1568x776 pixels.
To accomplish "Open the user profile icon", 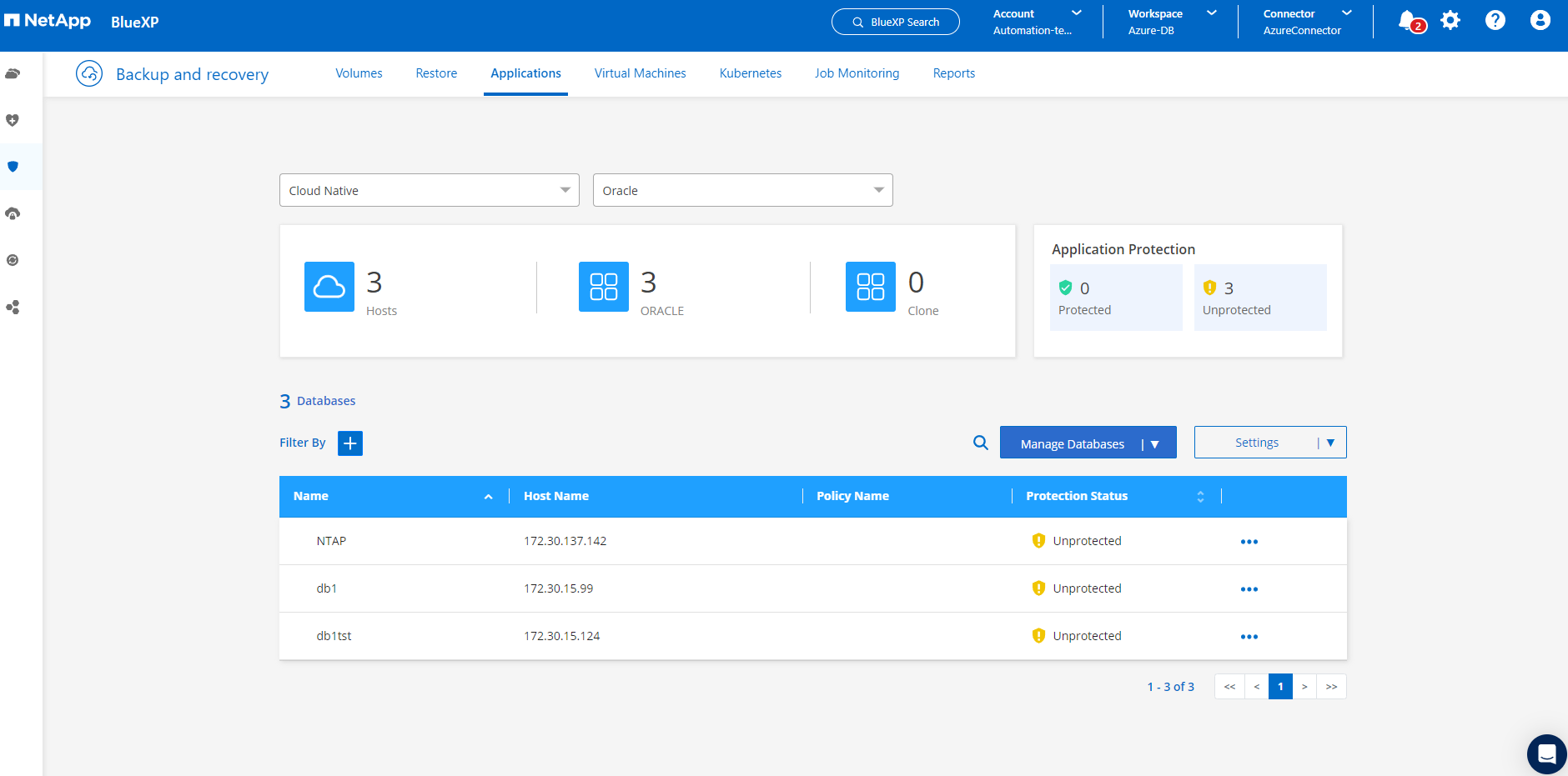I will coord(1540,21).
